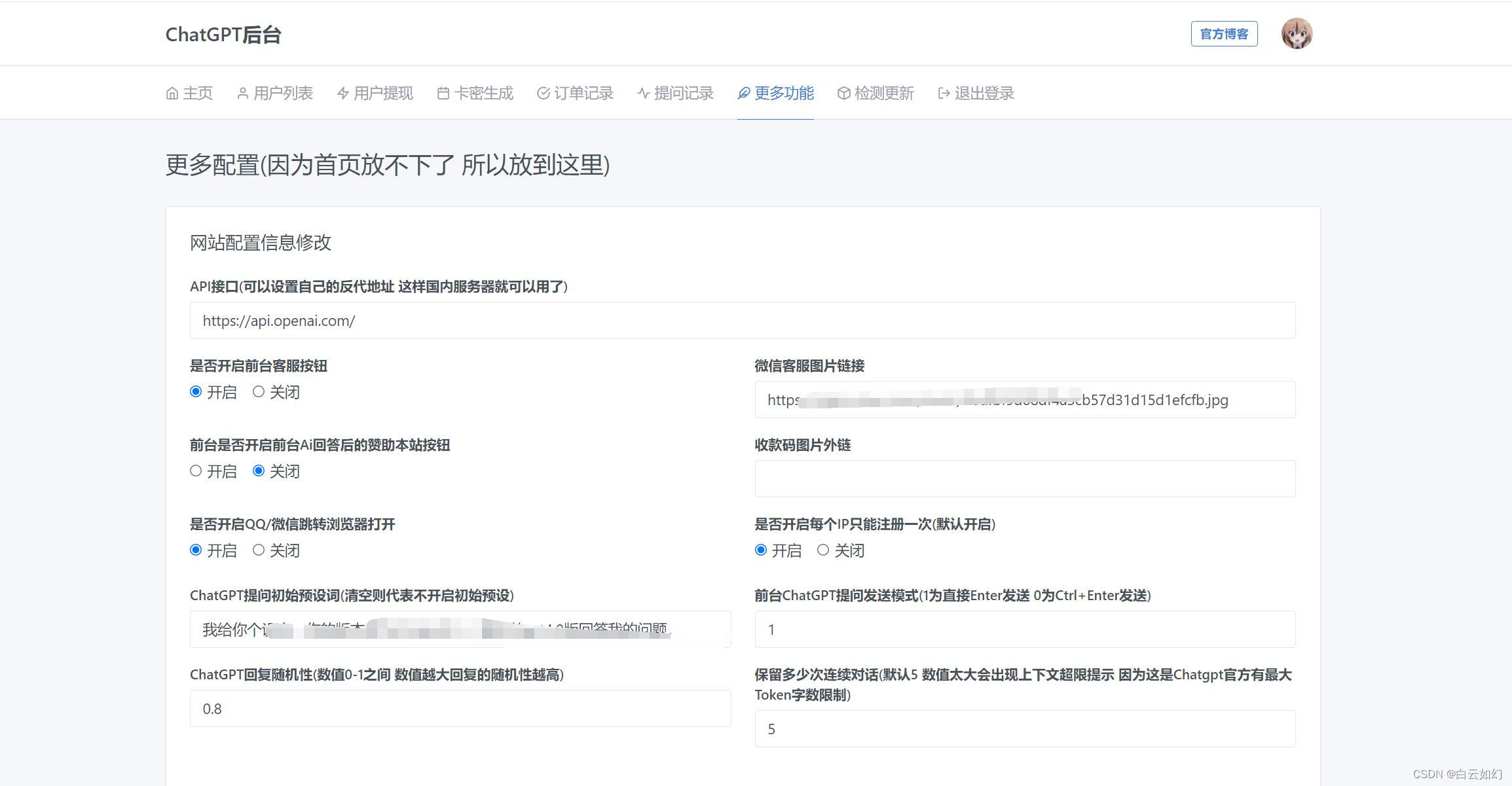Click the 保留连续对话 input showing 5
1512x786 pixels.
[x=1025, y=729]
